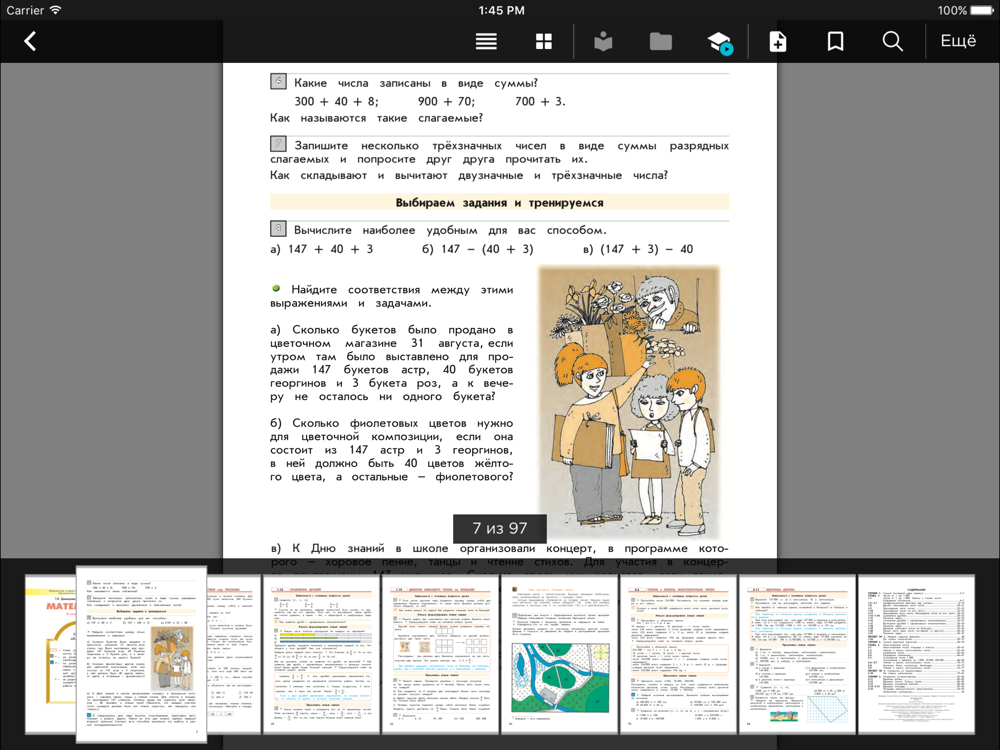The height and width of the screenshot is (750, 1000).
Task: Tap expression «в) (147 + 3) − 40»
Action: [638, 249]
